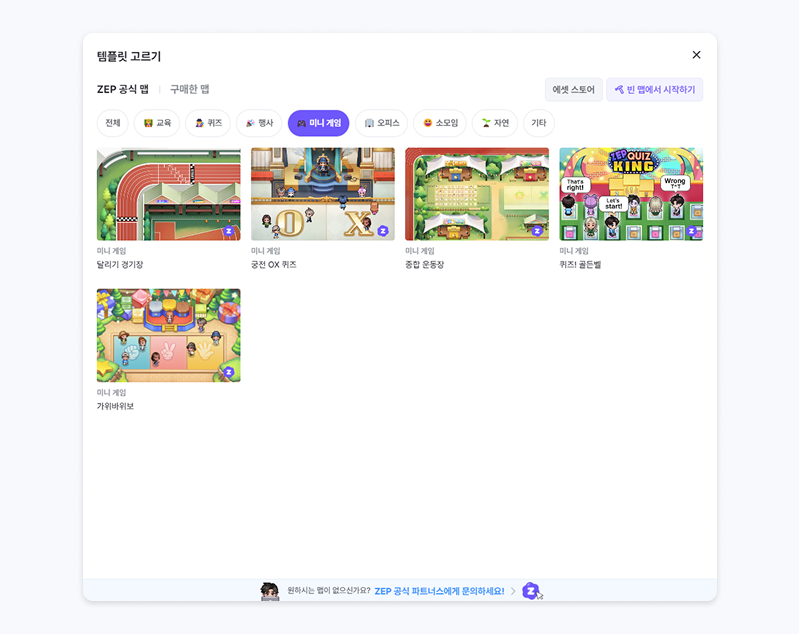This screenshot has height=634, width=799.
Task: Click 빈 맵에서 시작하기 button
Action: 654,90
